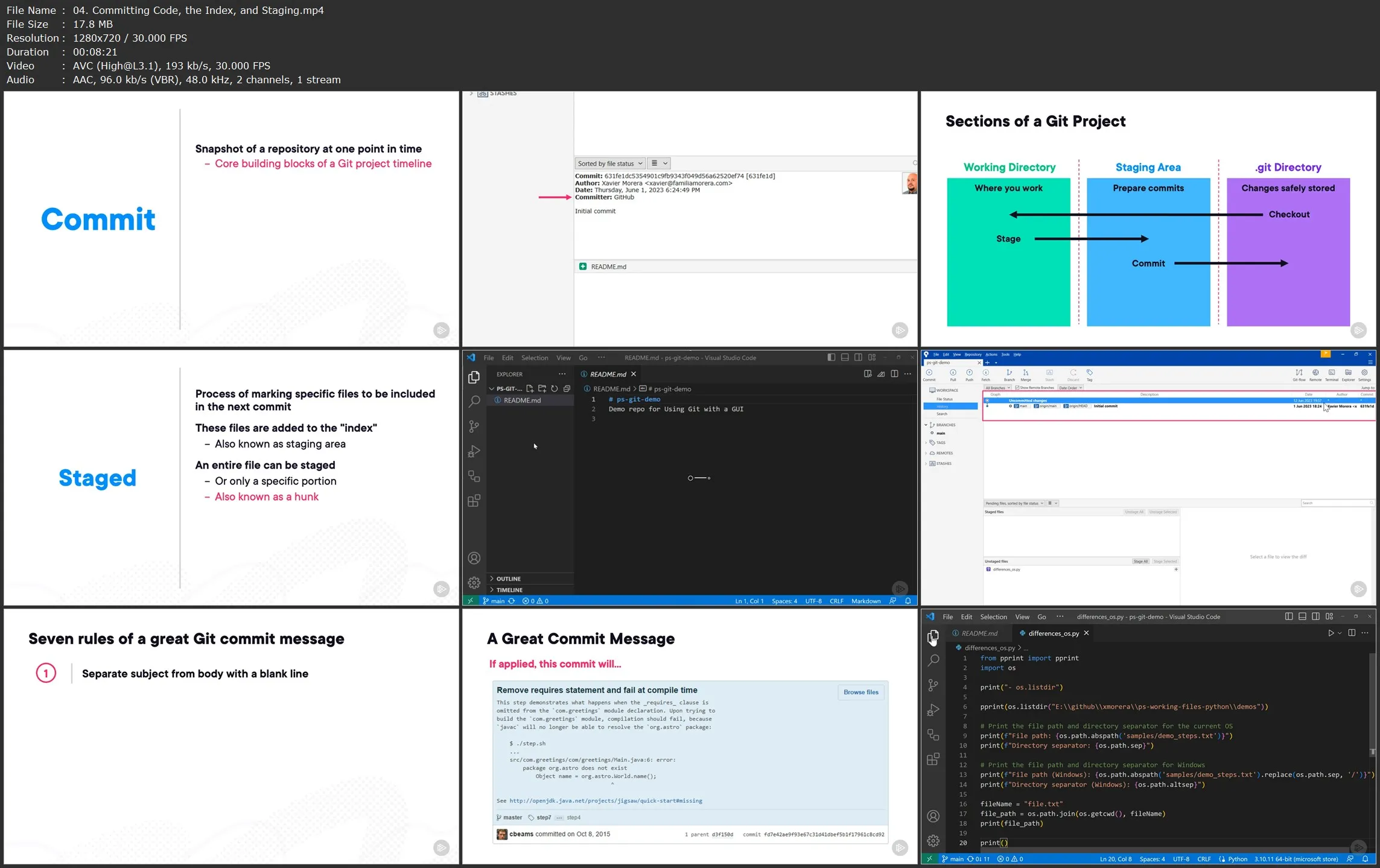Open Actions menu in SourceTree
The width and height of the screenshot is (1380, 868).
pyautogui.click(x=991, y=355)
